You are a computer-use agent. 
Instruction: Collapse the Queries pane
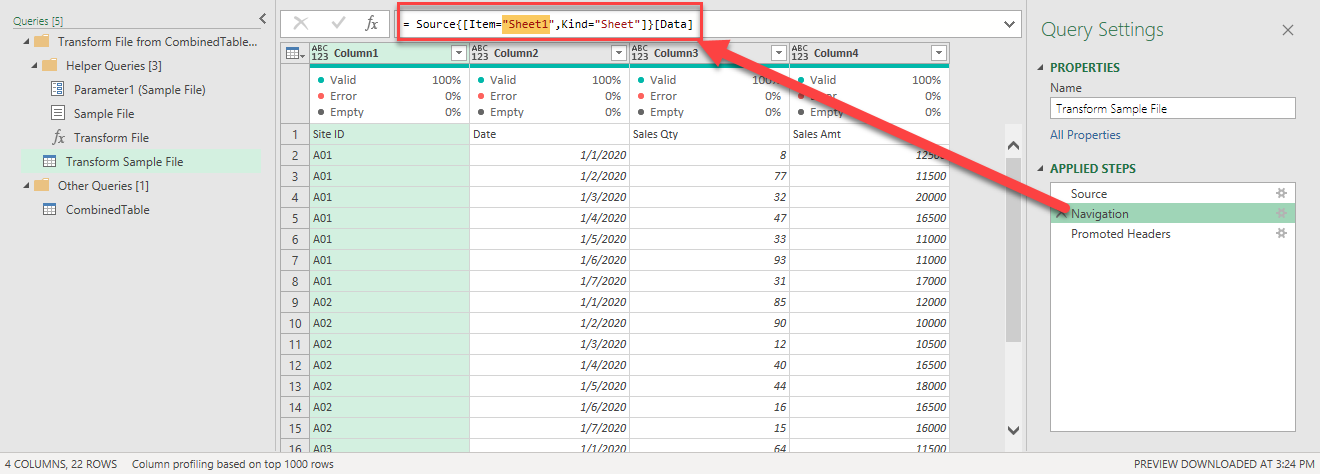pos(262,18)
